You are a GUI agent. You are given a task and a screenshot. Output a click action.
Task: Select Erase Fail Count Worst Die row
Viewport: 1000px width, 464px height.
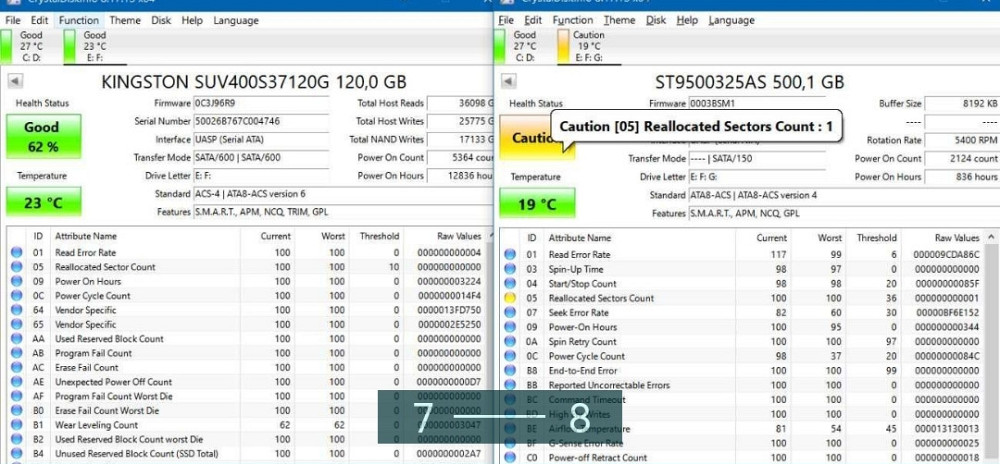246,410
